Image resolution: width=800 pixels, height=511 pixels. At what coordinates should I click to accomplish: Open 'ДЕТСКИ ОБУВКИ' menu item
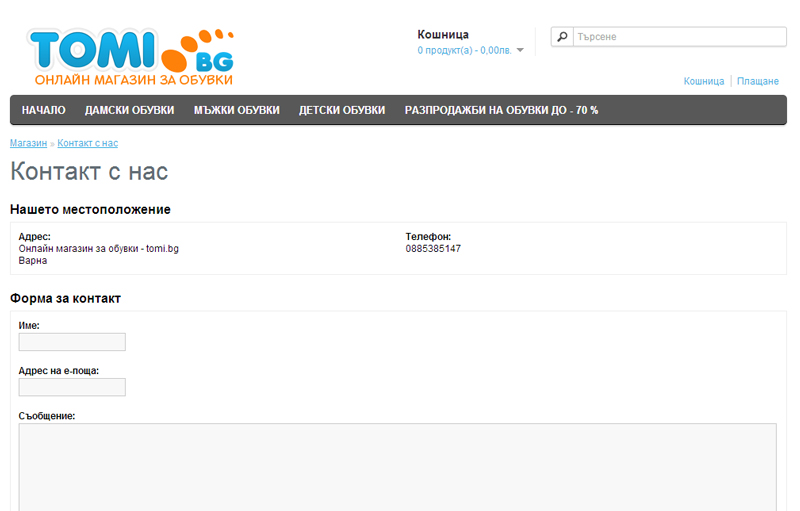pos(342,110)
